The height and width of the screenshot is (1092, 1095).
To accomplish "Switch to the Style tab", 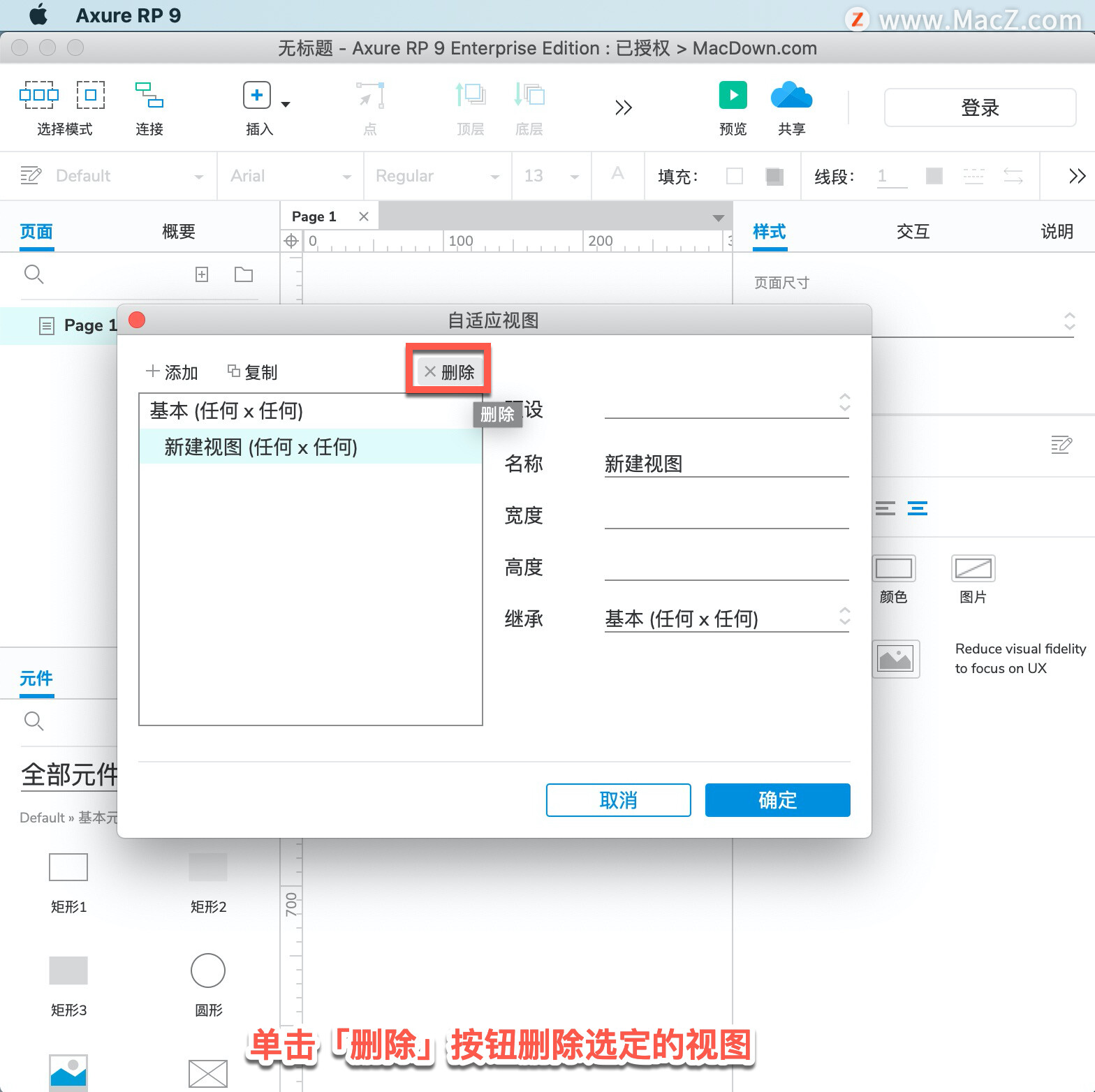I will point(770,232).
